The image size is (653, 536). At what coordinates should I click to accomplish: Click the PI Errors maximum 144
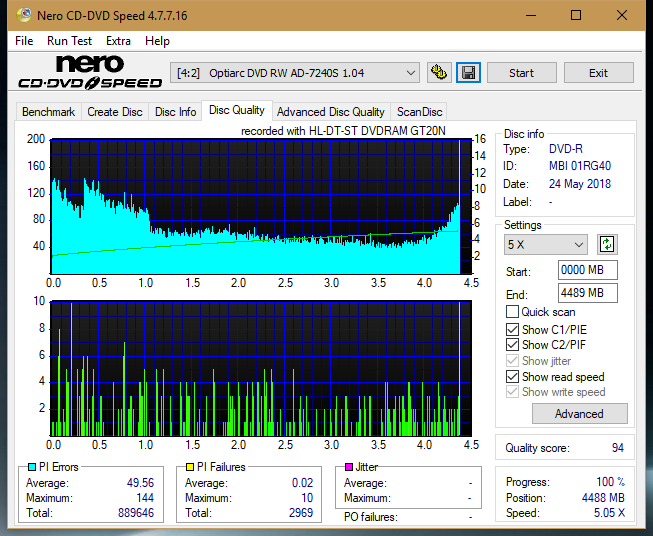(x=145, y=497)
